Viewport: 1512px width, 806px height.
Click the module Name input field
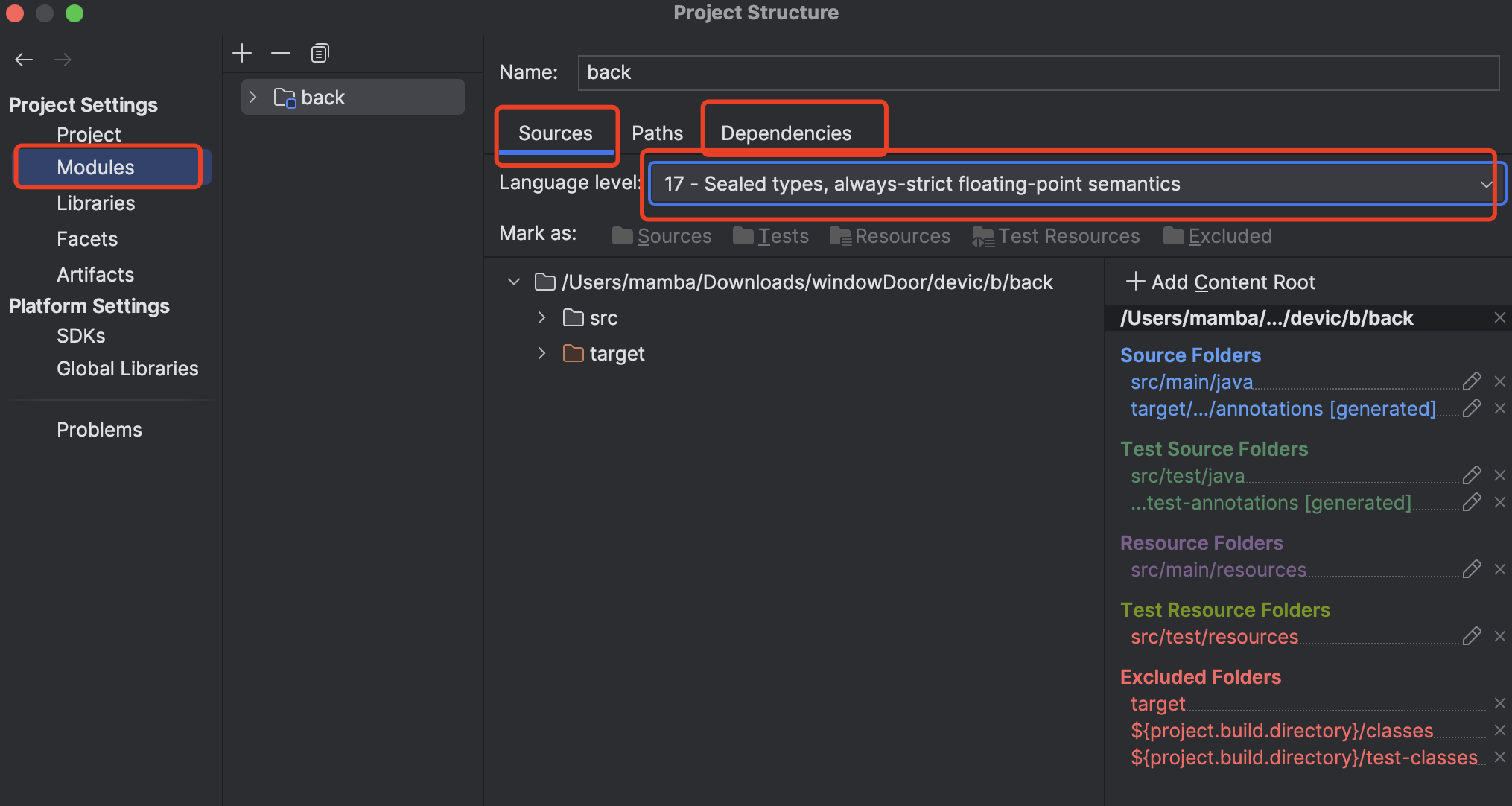click(x=1038, y=72)
